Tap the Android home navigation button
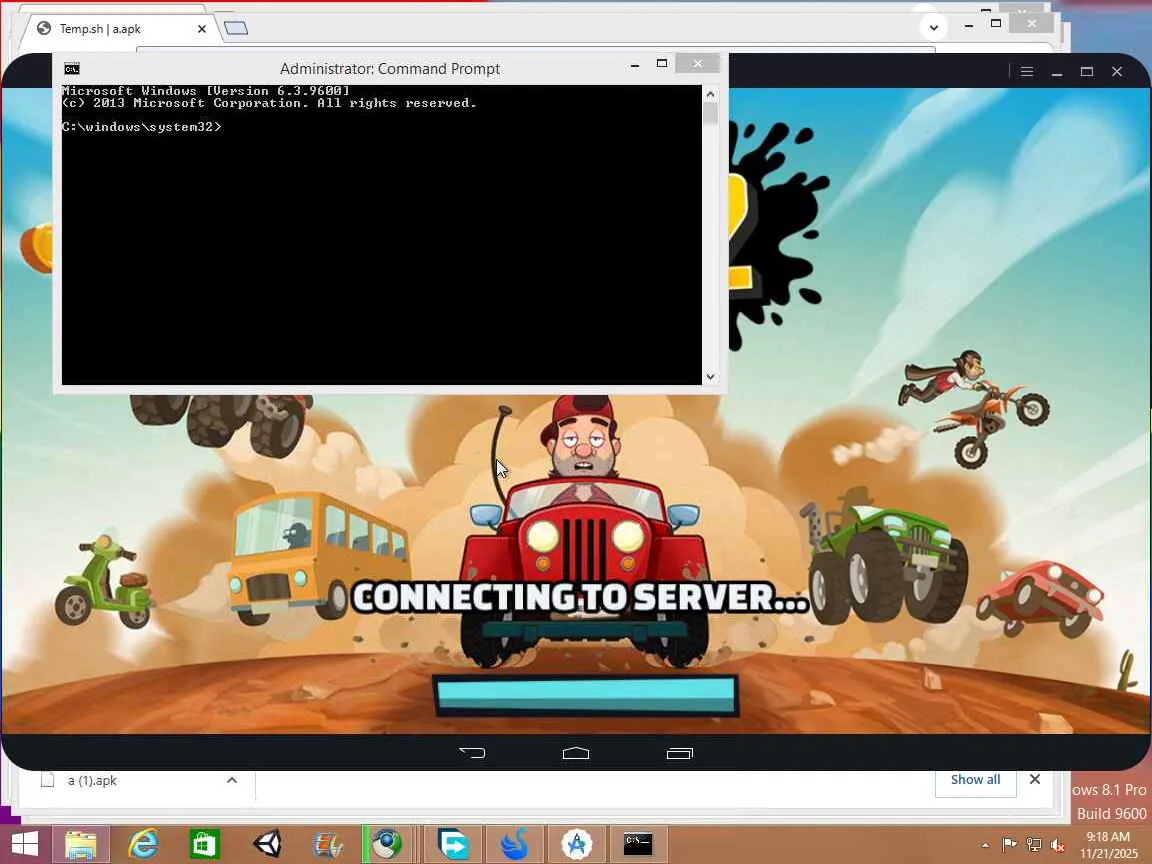This screenshot has height=864, width=1152. click(x=575, y=753)
